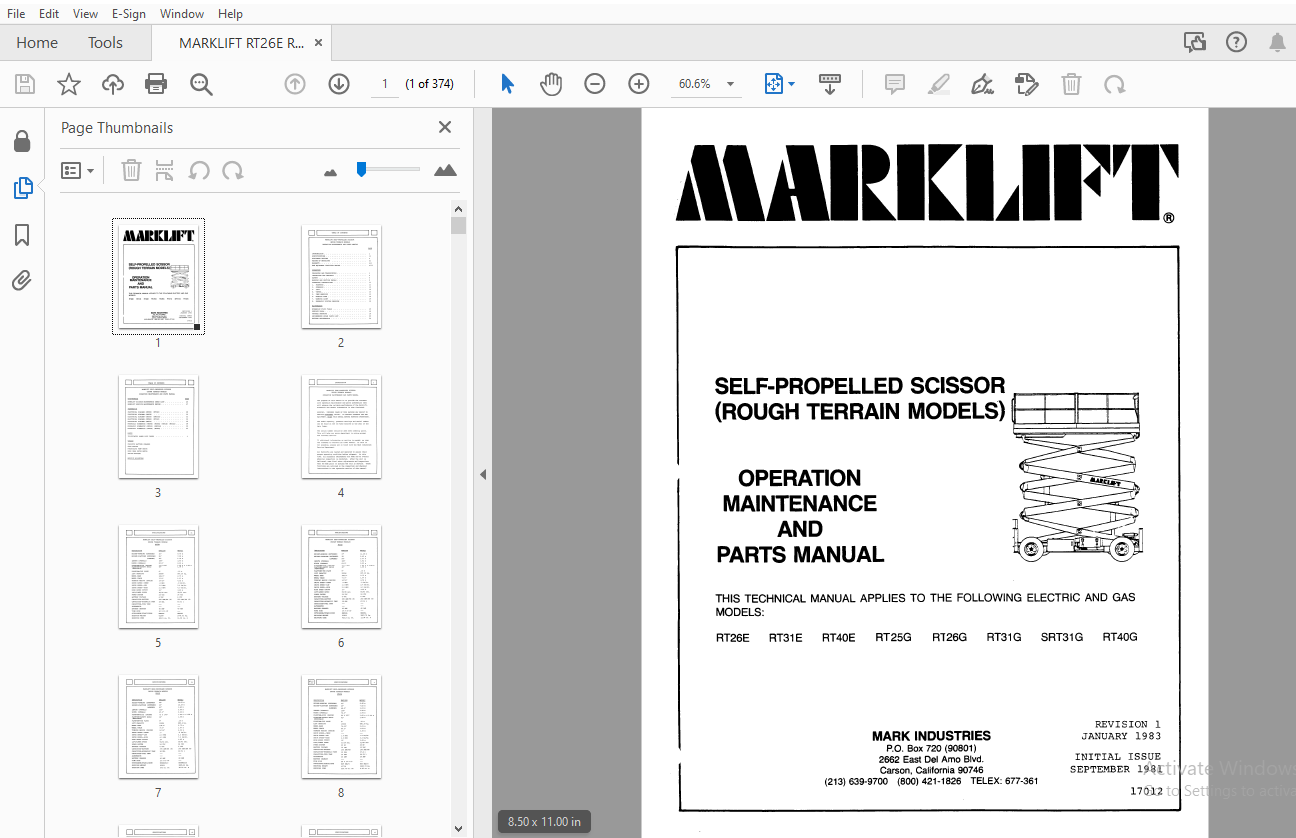Screen dimensions: 1296x838
Task: Close the Page Thumbnails panel
Action: coord(445,127)
